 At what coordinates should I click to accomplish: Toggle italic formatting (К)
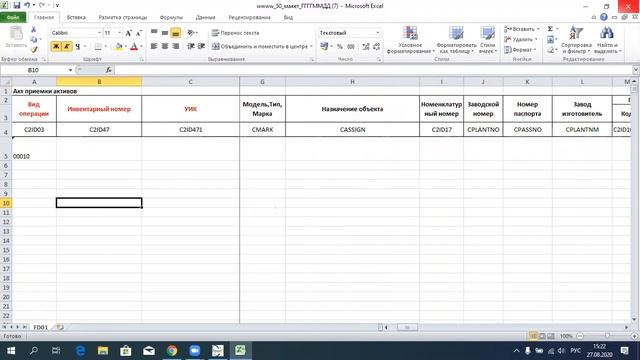click(67, 47)
